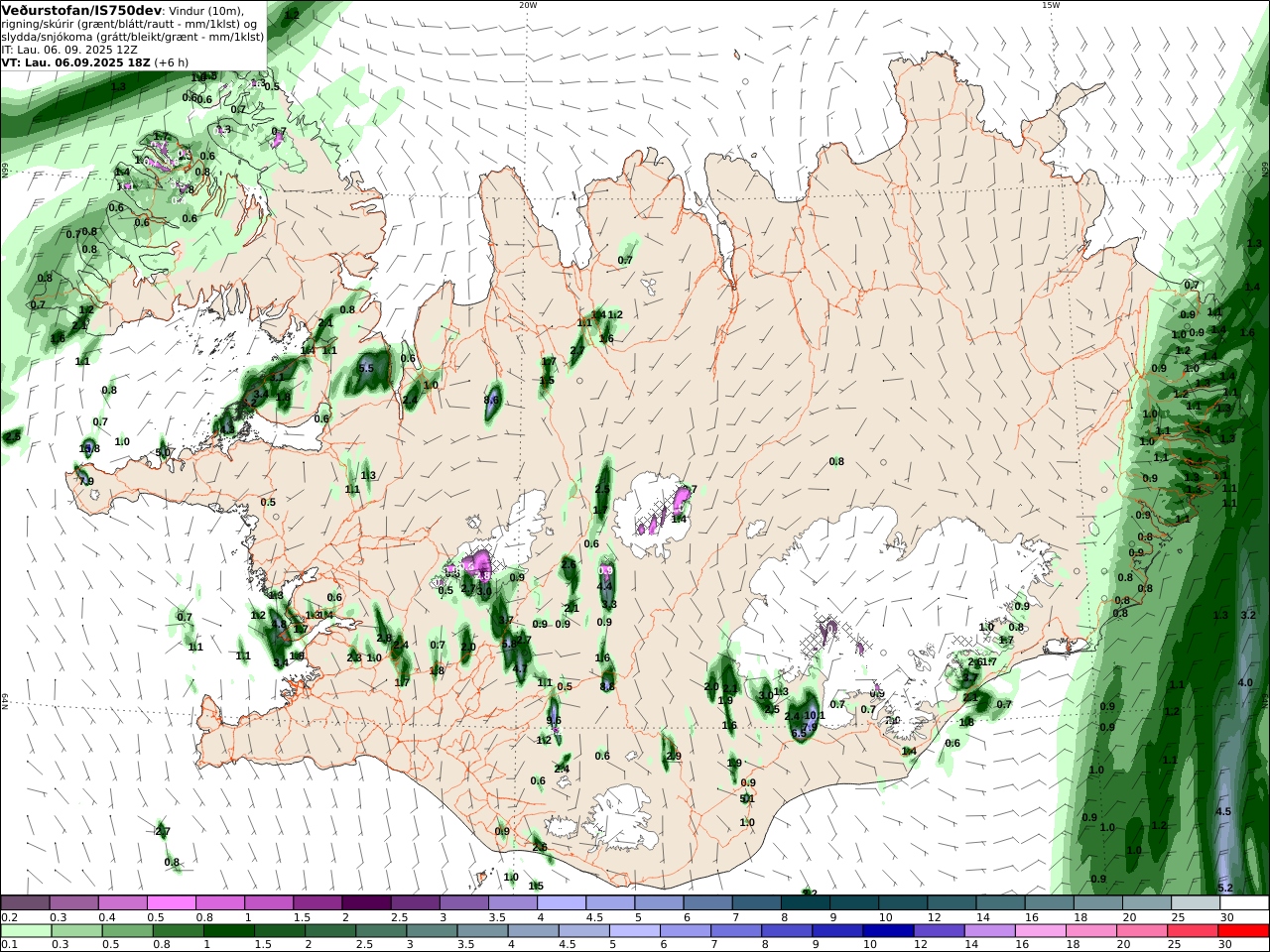
Task: Select the 0.2 swatch at upper legend start
Action: (x=25, y=902)
